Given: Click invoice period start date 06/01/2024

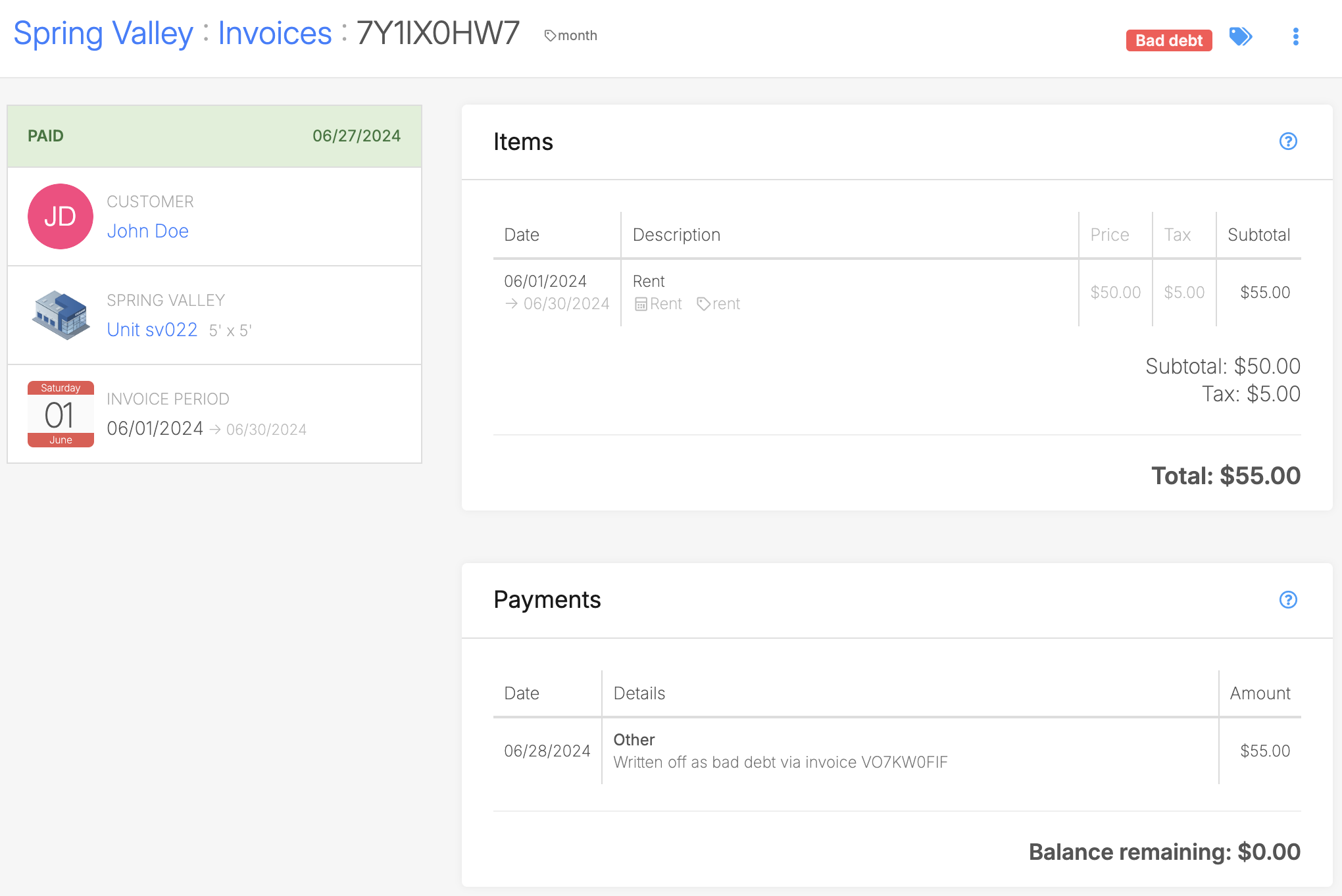Looking at the screenshot, I should [x=155, y=428].
